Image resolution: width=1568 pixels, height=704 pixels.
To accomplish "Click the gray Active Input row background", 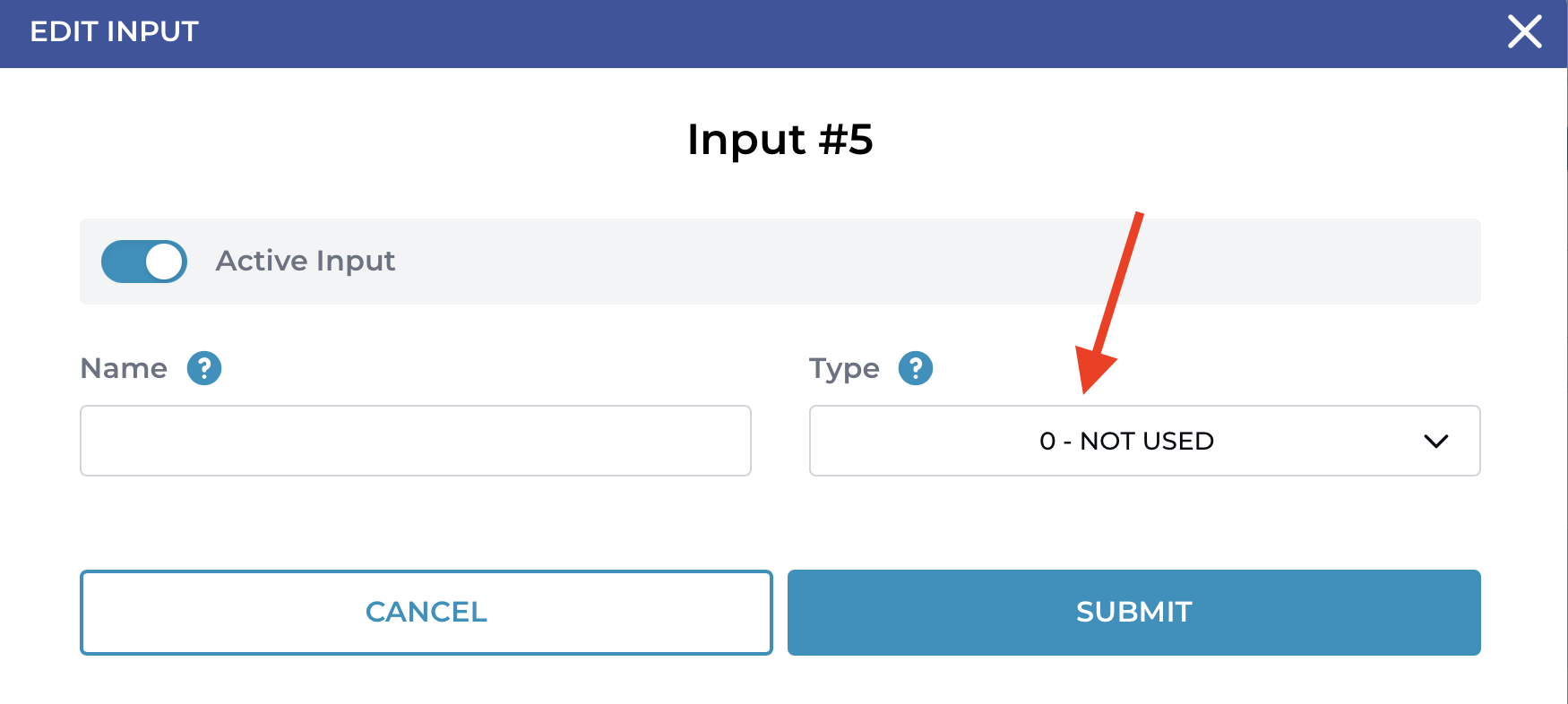I will [896, 262].
